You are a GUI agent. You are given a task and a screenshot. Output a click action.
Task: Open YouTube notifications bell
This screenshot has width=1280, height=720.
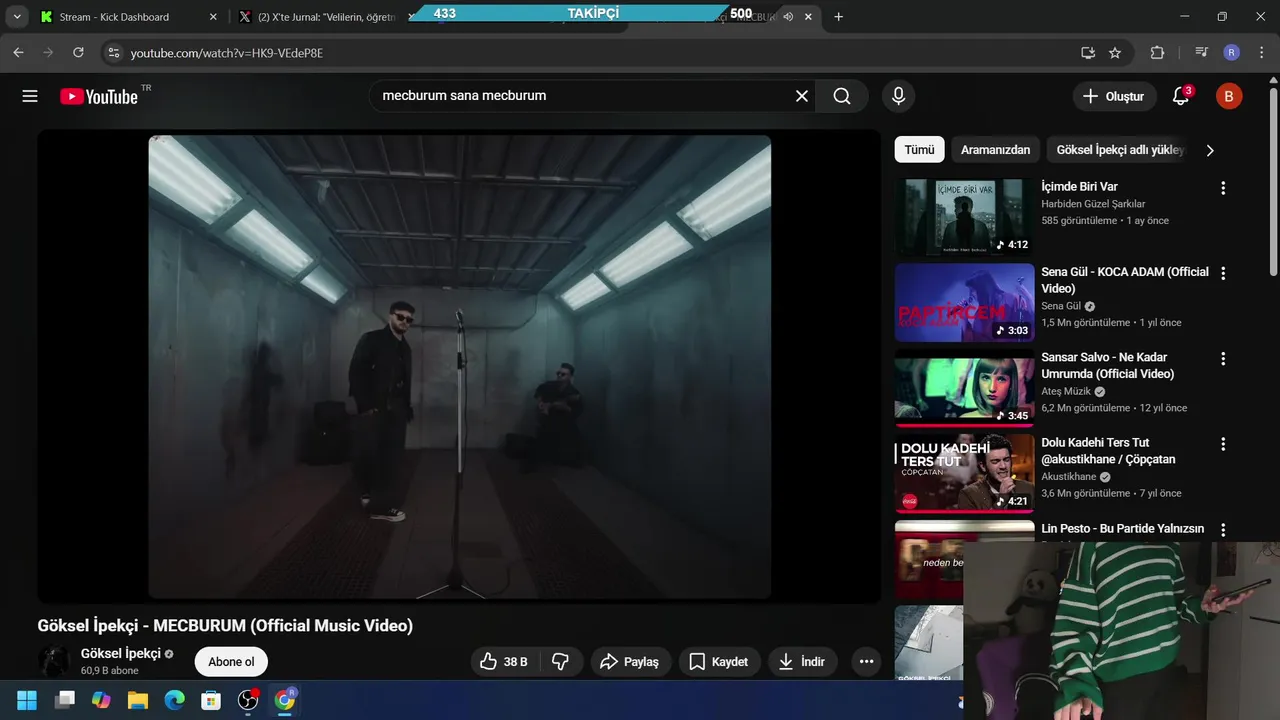click(1181, 96)
